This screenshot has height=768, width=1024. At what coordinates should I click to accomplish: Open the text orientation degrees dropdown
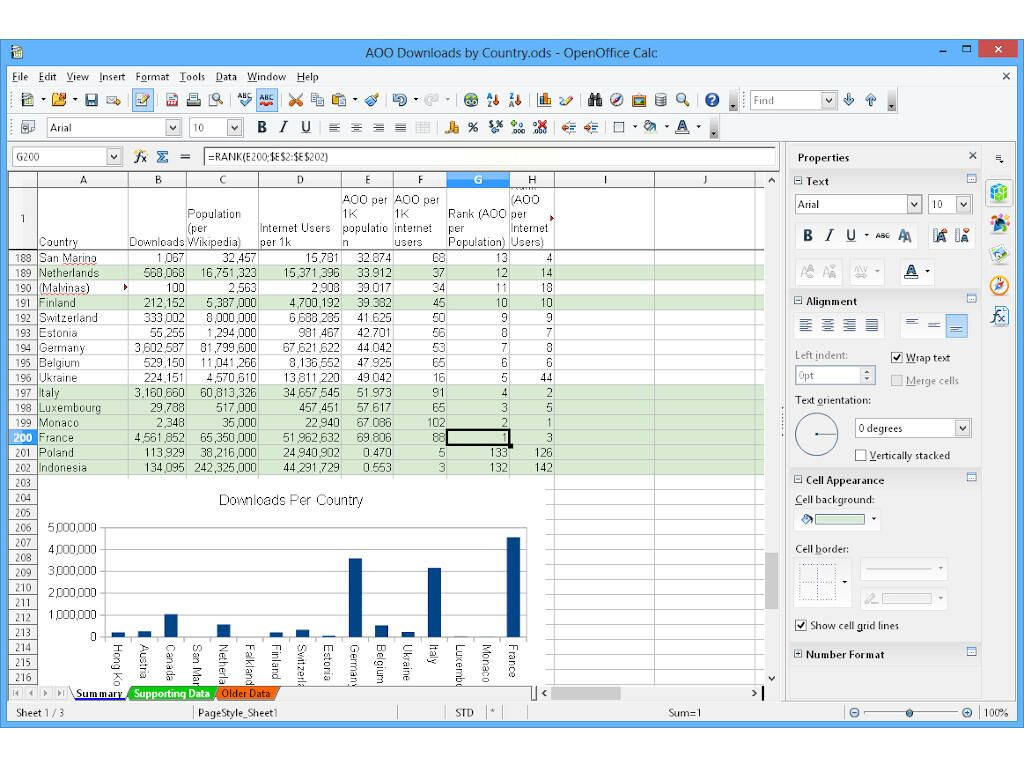[962, 428]
